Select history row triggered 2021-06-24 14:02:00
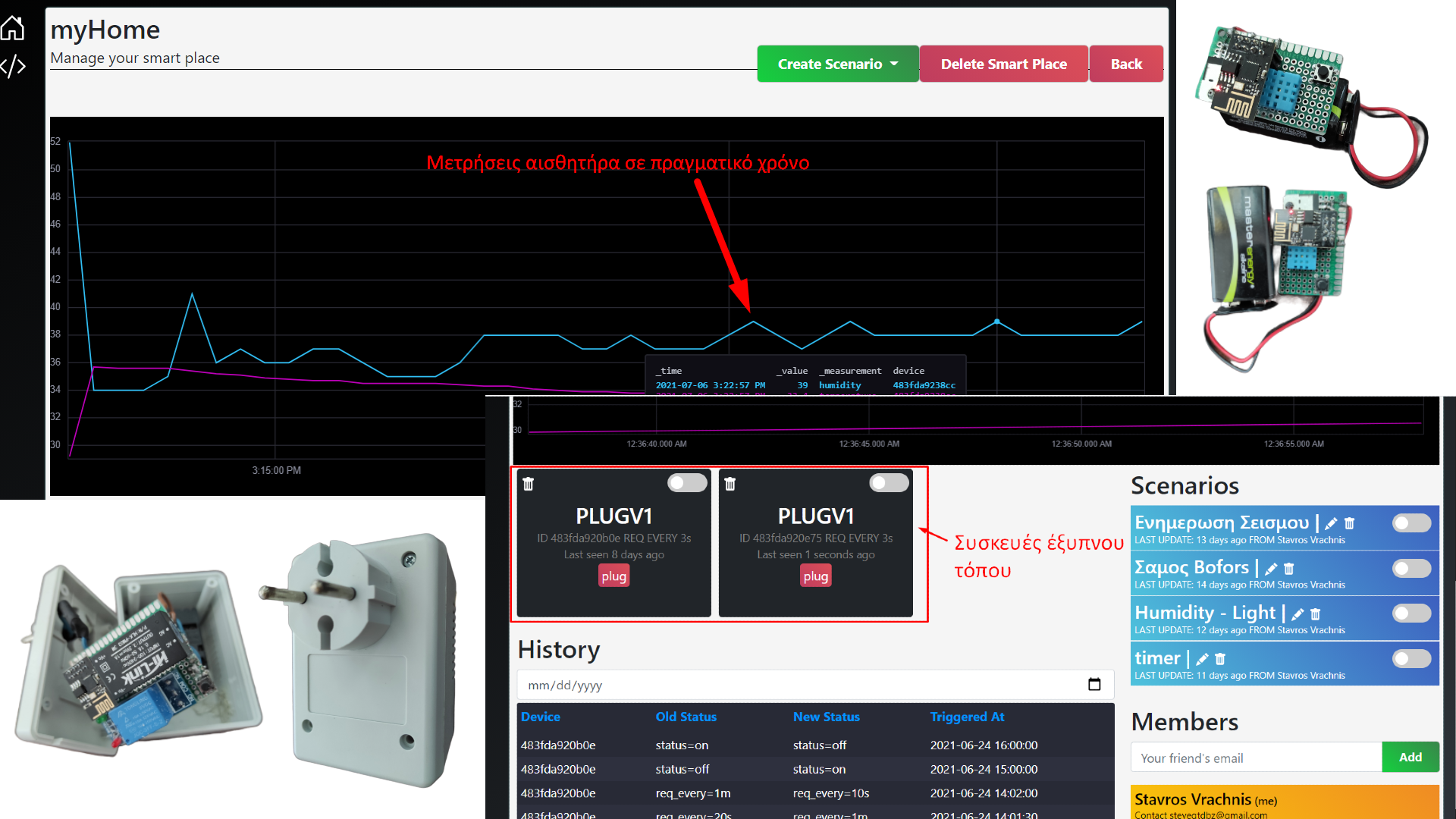Screen dimensions: 1456x819 click(815, 793)
